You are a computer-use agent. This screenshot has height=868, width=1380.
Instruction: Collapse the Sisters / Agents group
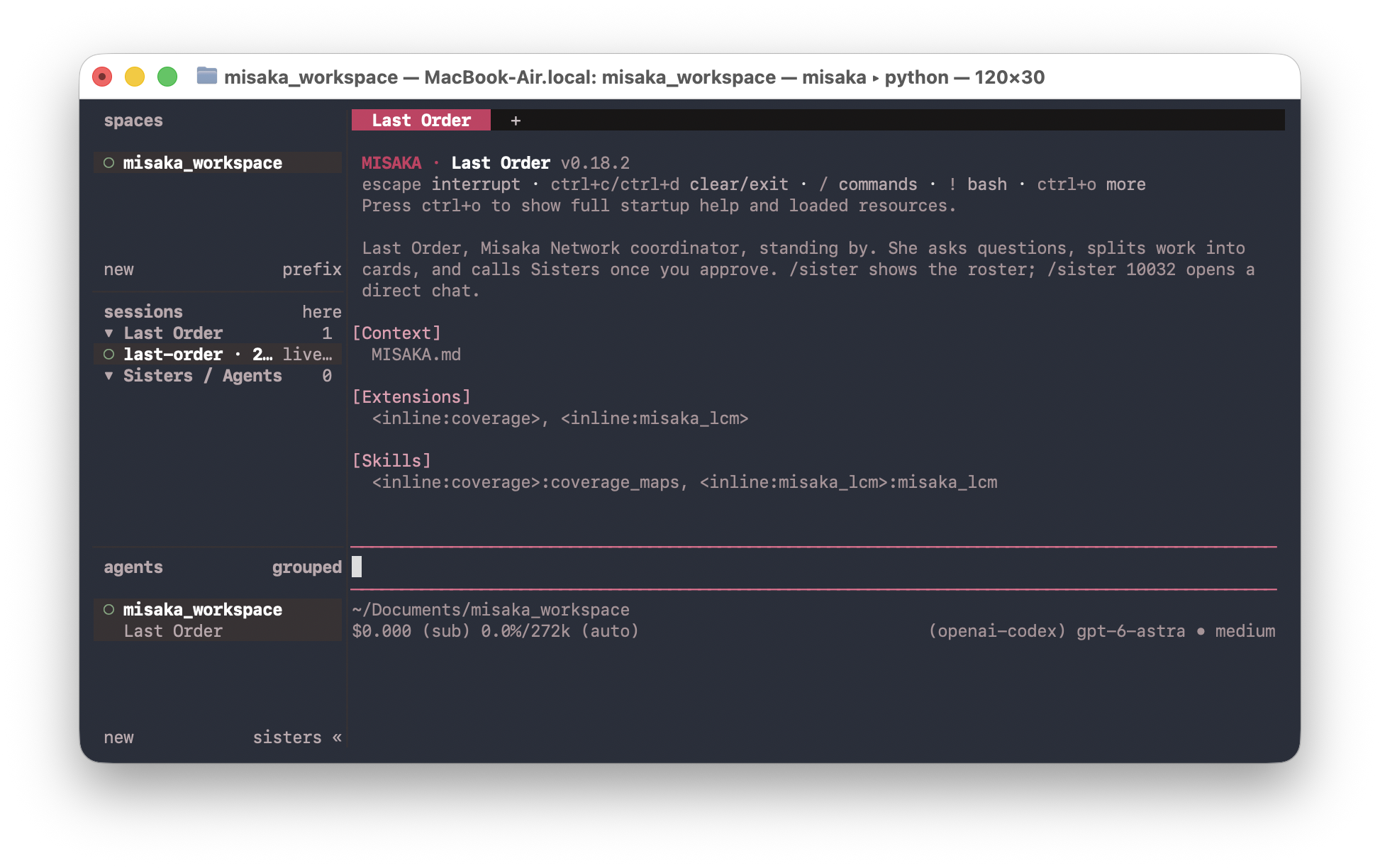point(108,376)
